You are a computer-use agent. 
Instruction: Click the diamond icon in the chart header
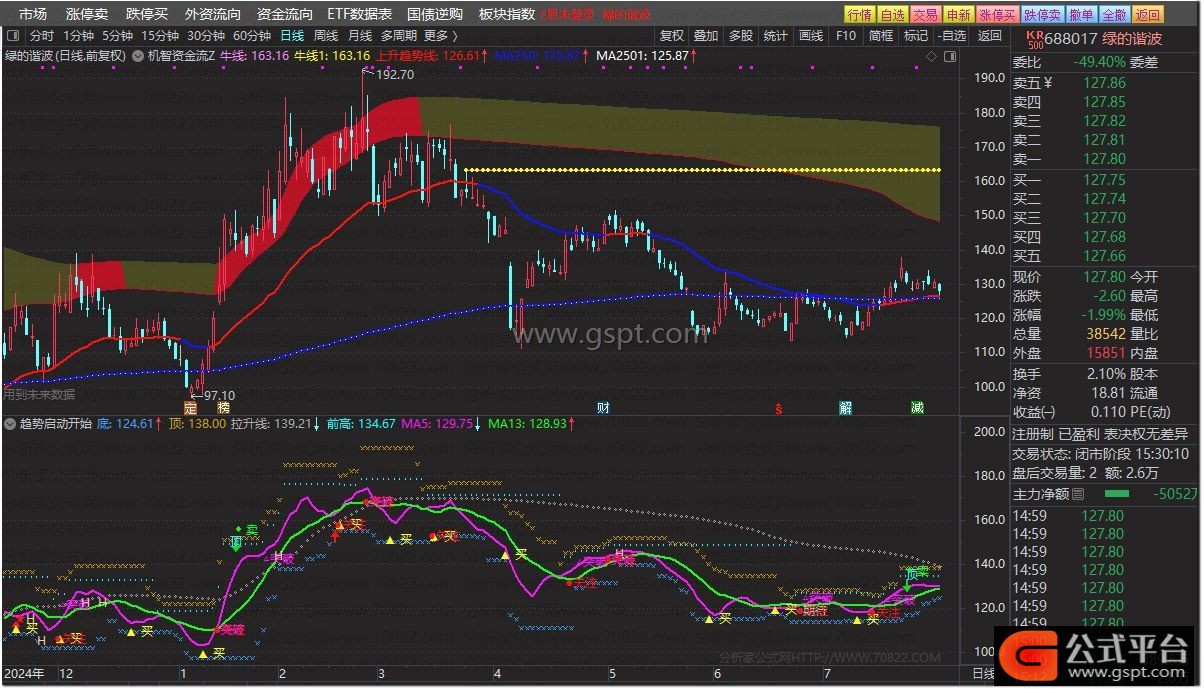932,56
